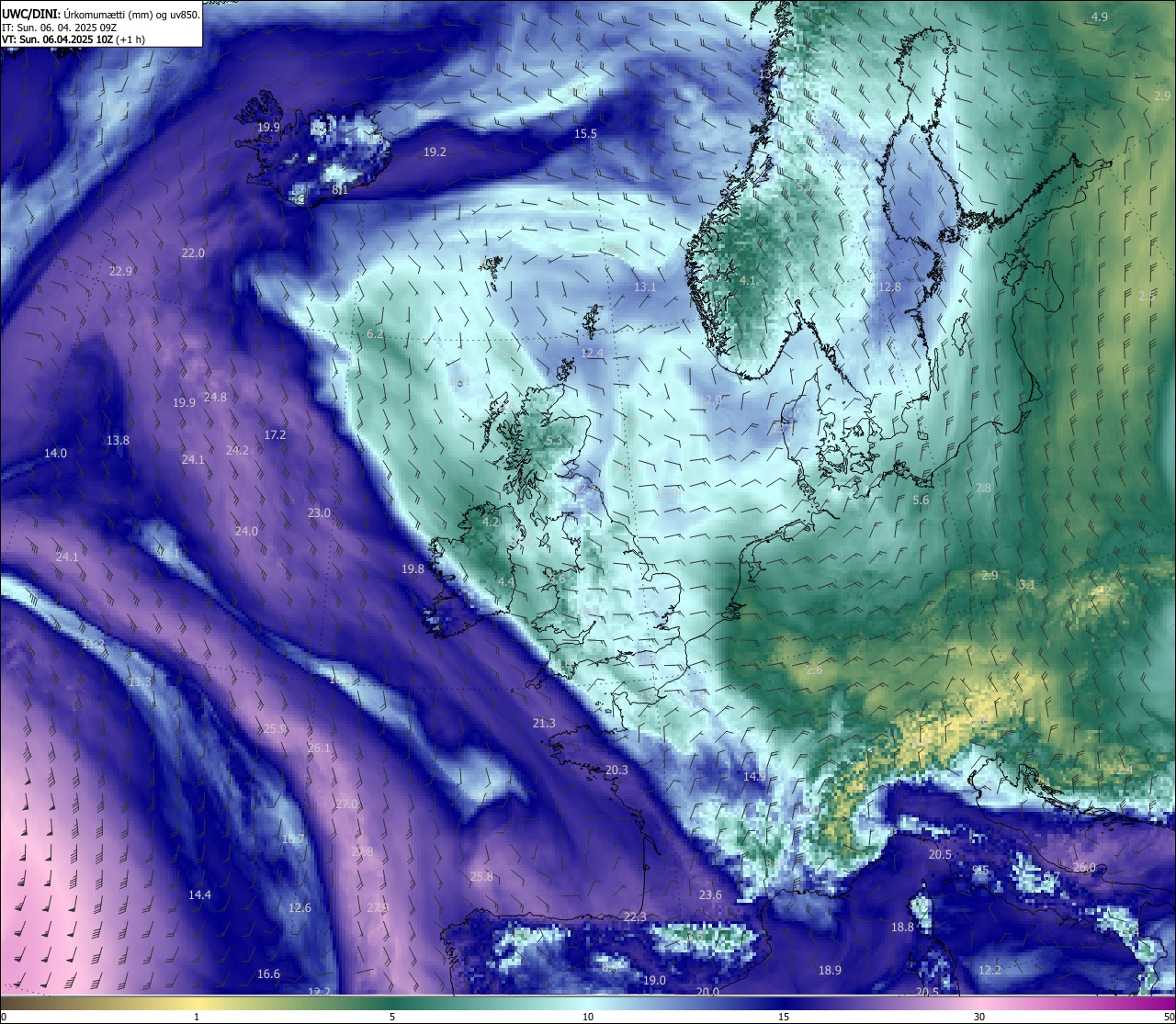Click the 20.3 value near Brittany
Viewport: 1176px width, 1024px height.
coord(616,771)
